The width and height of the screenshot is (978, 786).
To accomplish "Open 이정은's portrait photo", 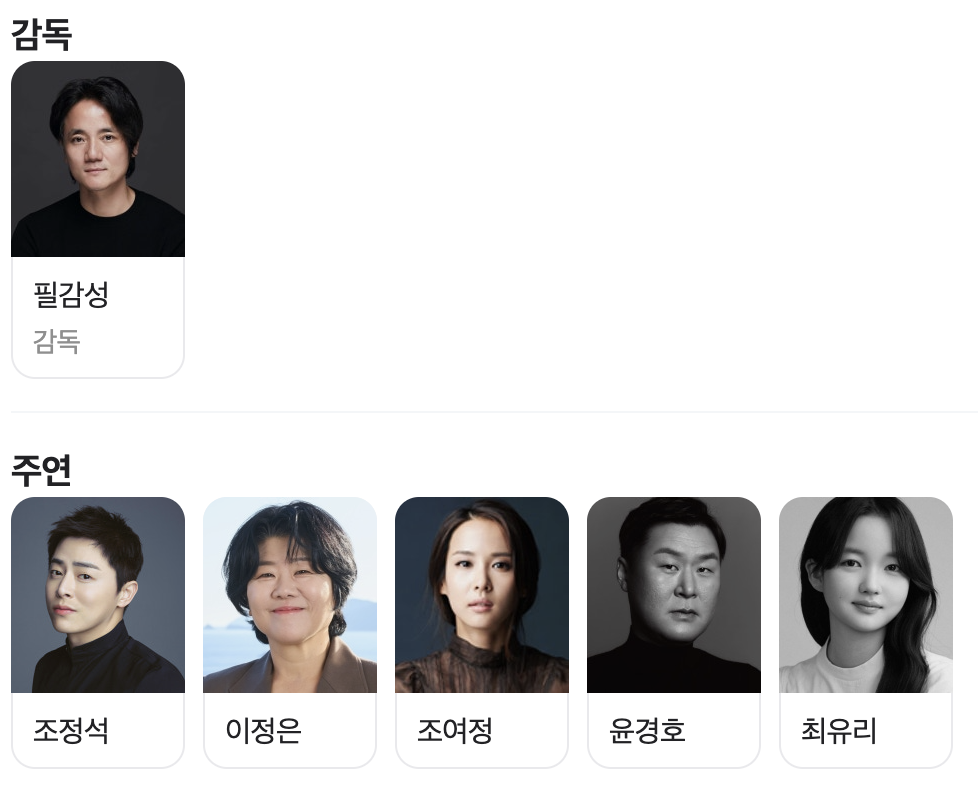I will (290, 595).
